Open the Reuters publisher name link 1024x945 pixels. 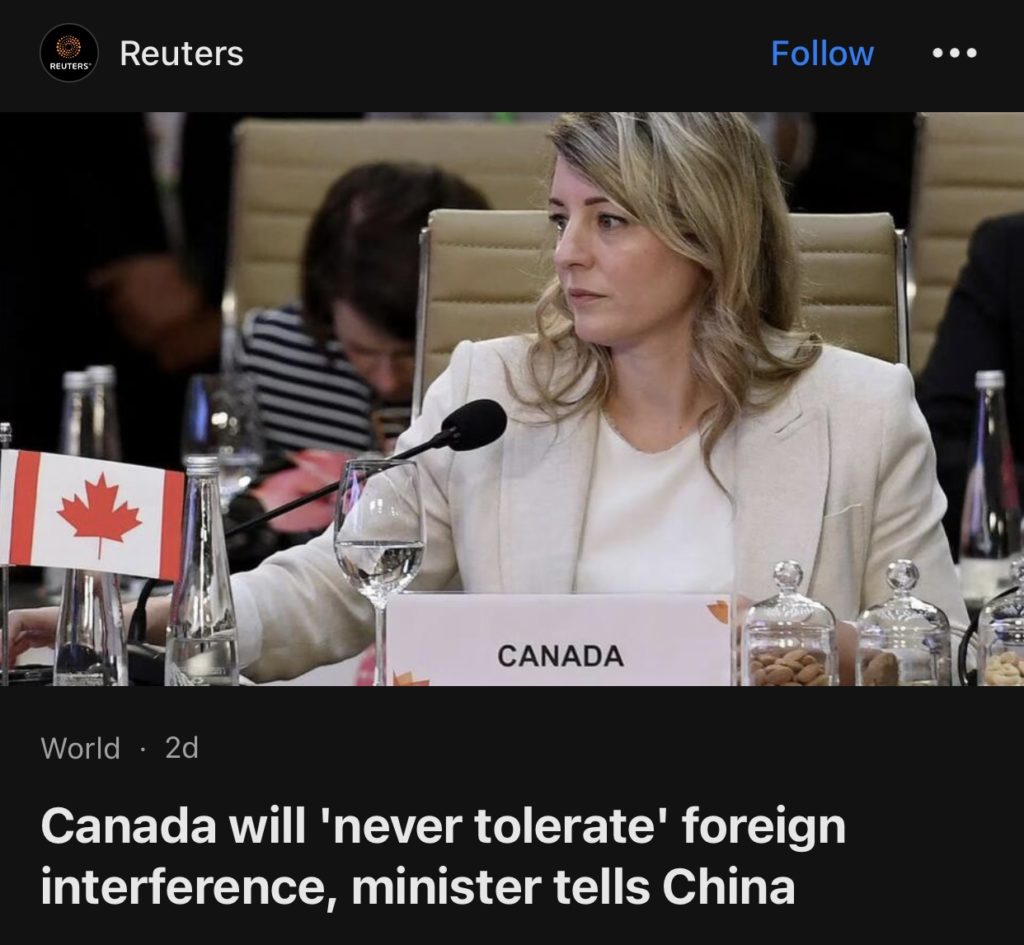182,53
